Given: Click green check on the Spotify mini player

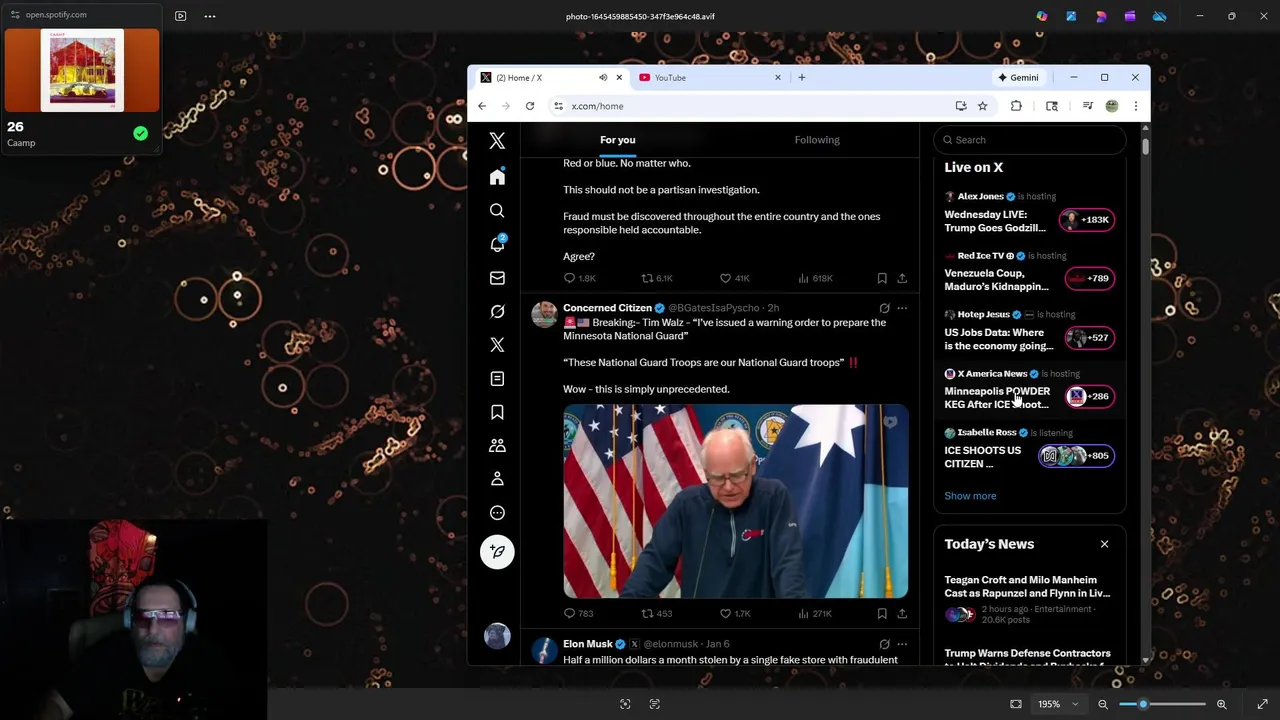Looking at the screenshot, I should coord(140,133).
